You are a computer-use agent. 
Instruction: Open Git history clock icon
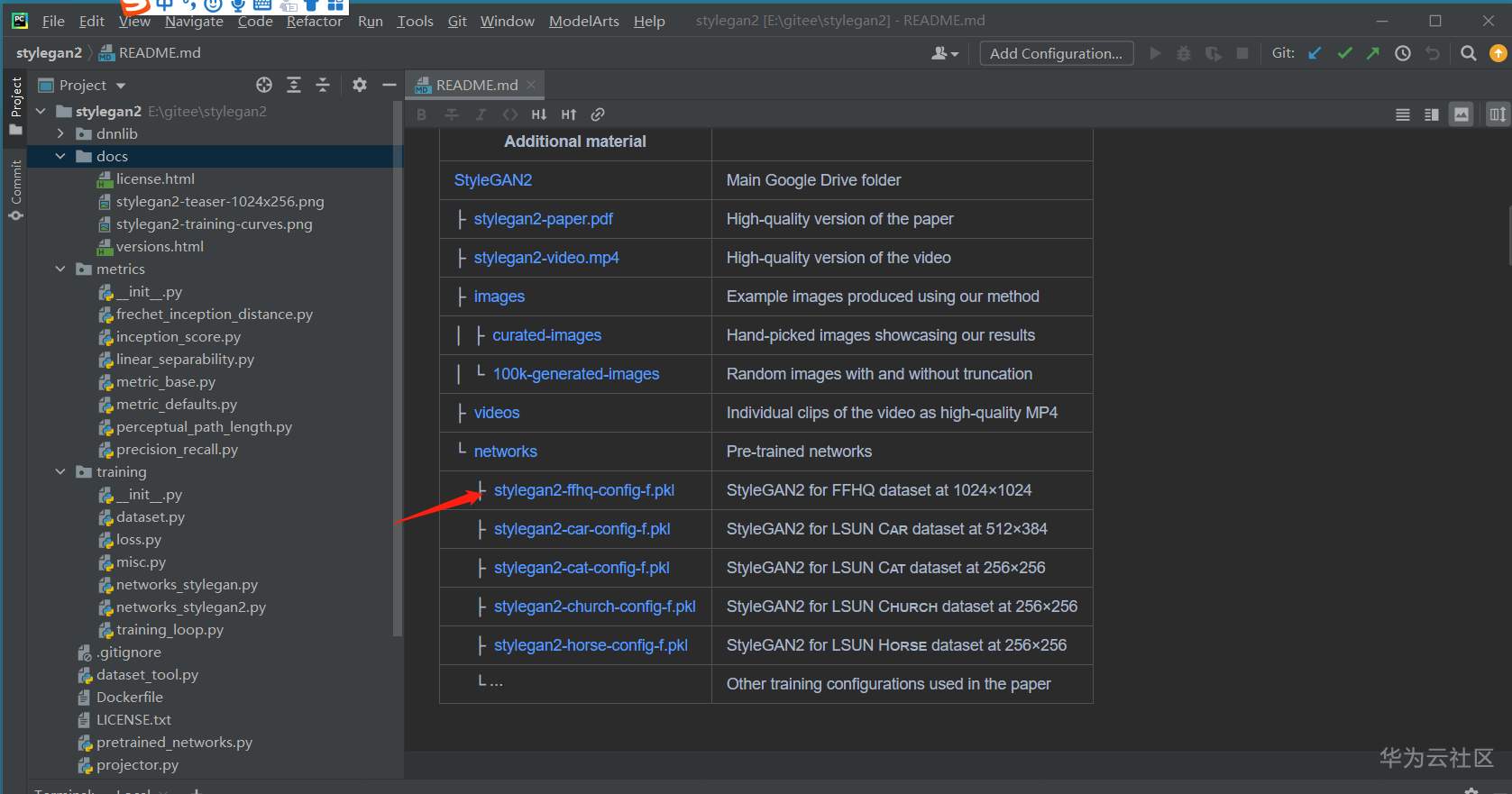1403,53
